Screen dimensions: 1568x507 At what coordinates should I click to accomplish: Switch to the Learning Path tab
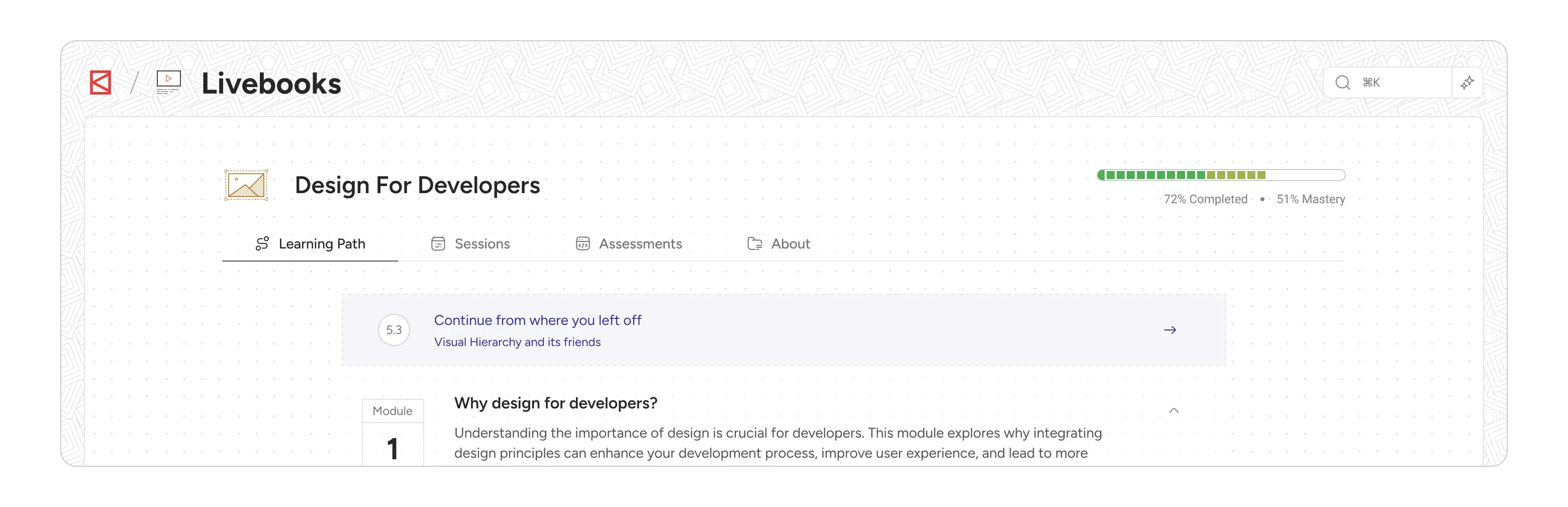(311, 244)
